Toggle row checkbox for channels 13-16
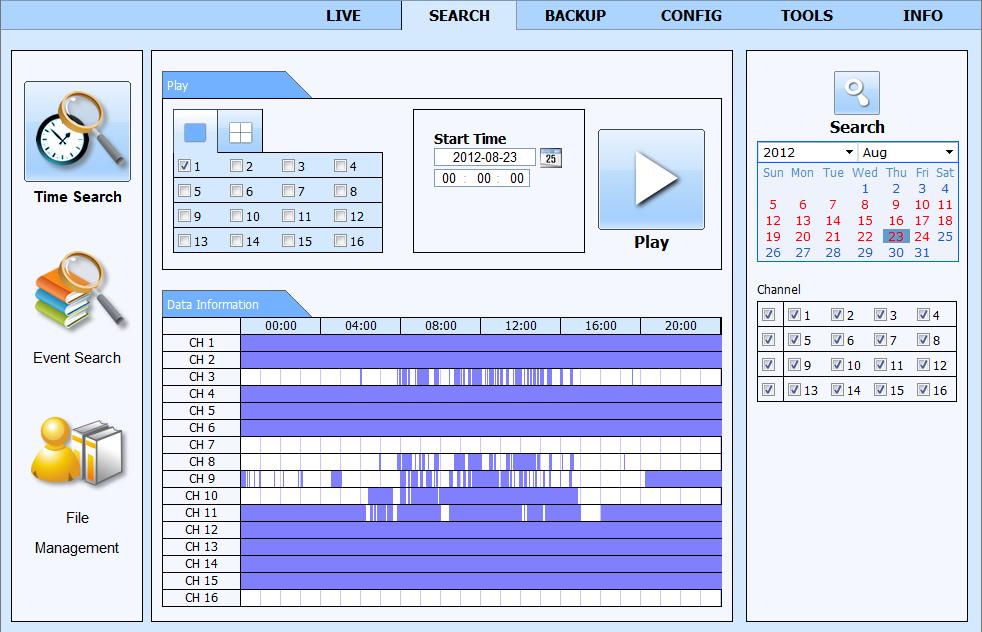 (x=768, y=390)
